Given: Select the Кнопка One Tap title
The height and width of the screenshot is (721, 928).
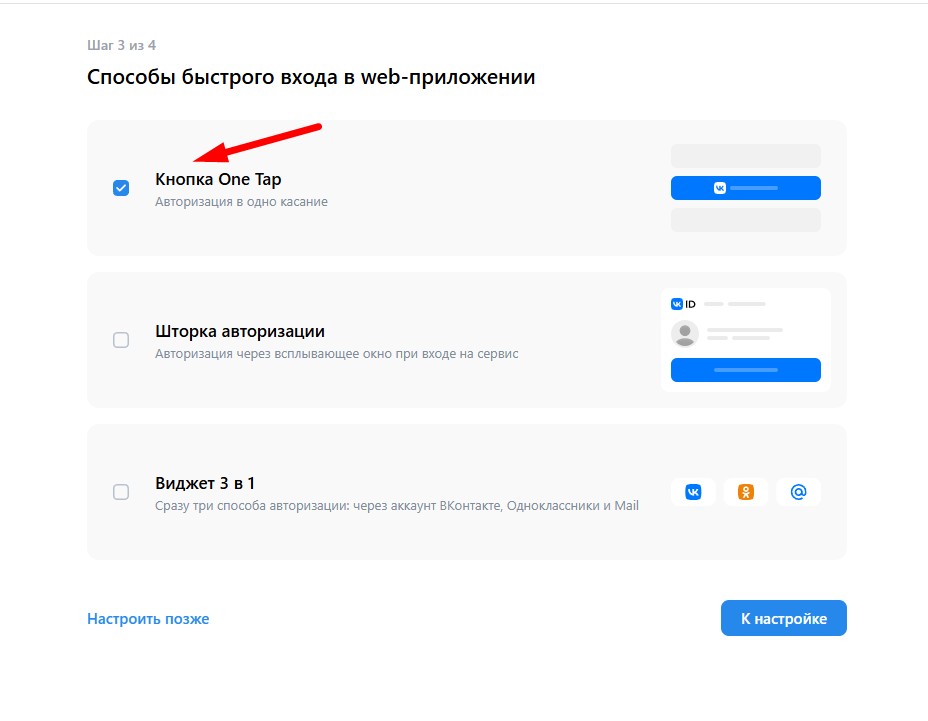Looking at the screenshot, I should [218, 179].
